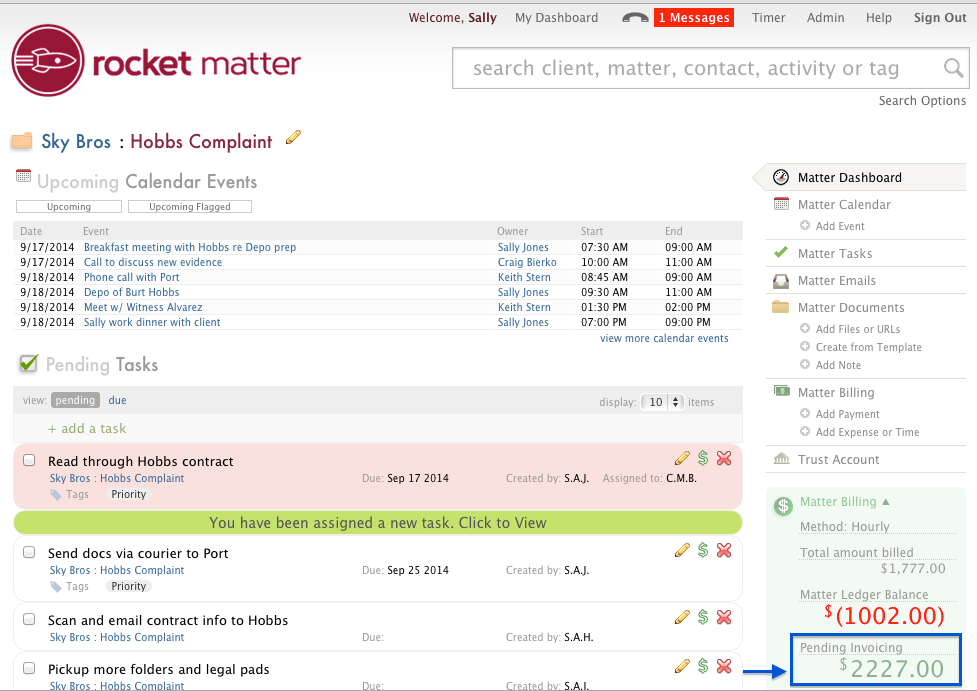This screenshot has height=691, width=977.
Task: Click the phone icon next to Messages
Action: pos(635,18)
